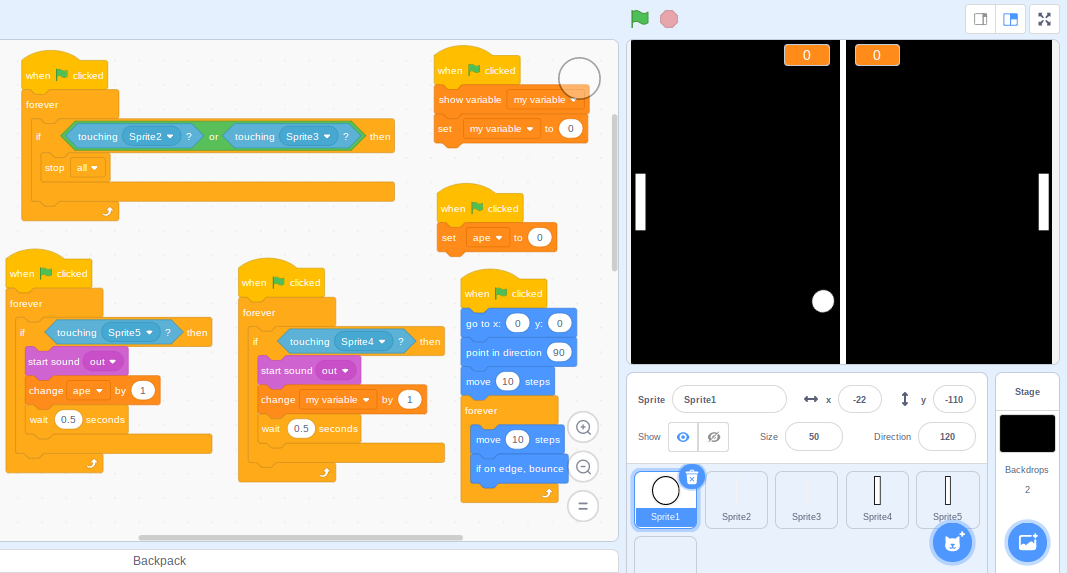Open the Choose a Backdrop button
This screenshot has width=1067, height=573.
click(x=1027, y=542)
